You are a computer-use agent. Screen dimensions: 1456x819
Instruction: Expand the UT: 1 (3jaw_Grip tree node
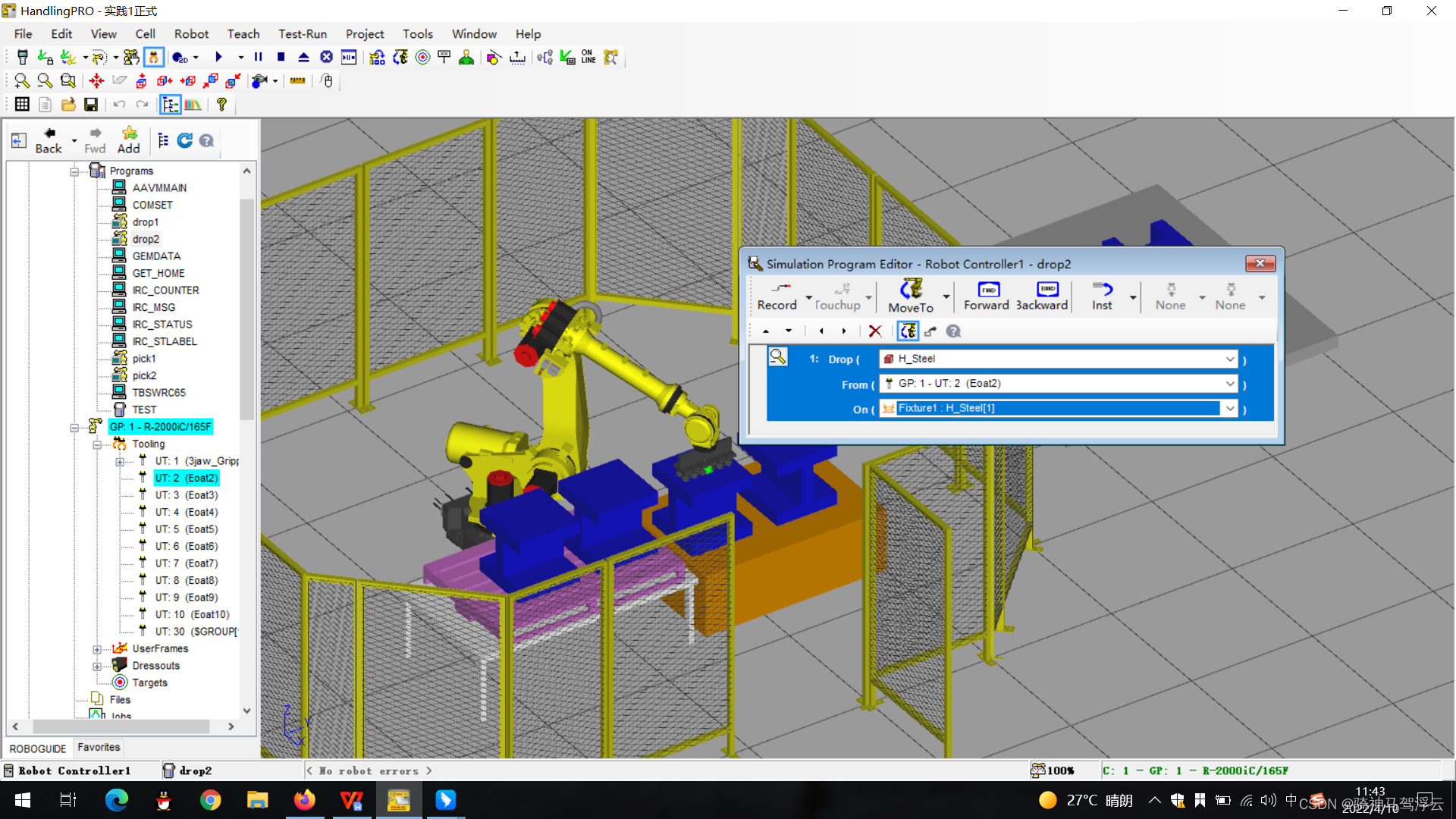(x=120, y=462)
